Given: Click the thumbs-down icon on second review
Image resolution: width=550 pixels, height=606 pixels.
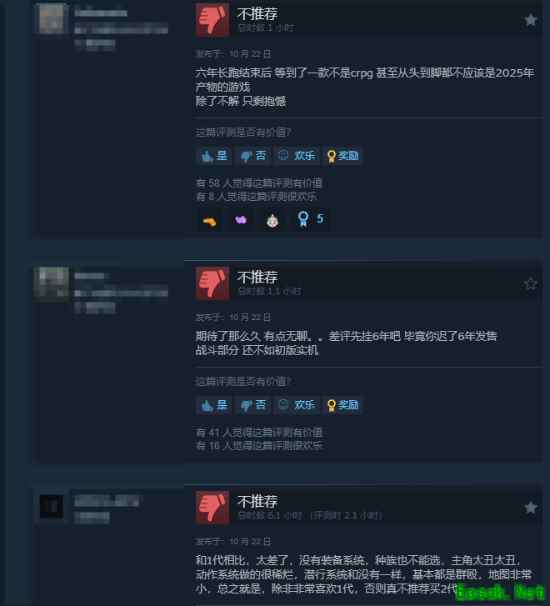Looking at the screenshot, I should point(212,283).
